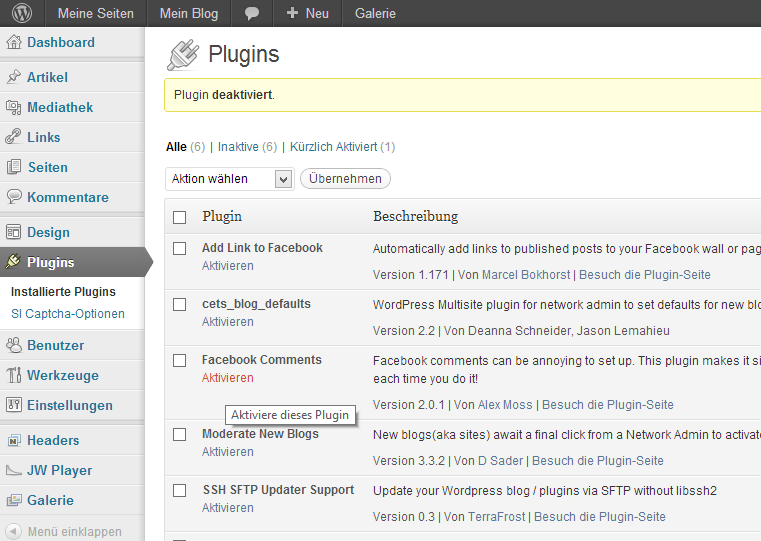Open the Design menu item

click(48, 232)
